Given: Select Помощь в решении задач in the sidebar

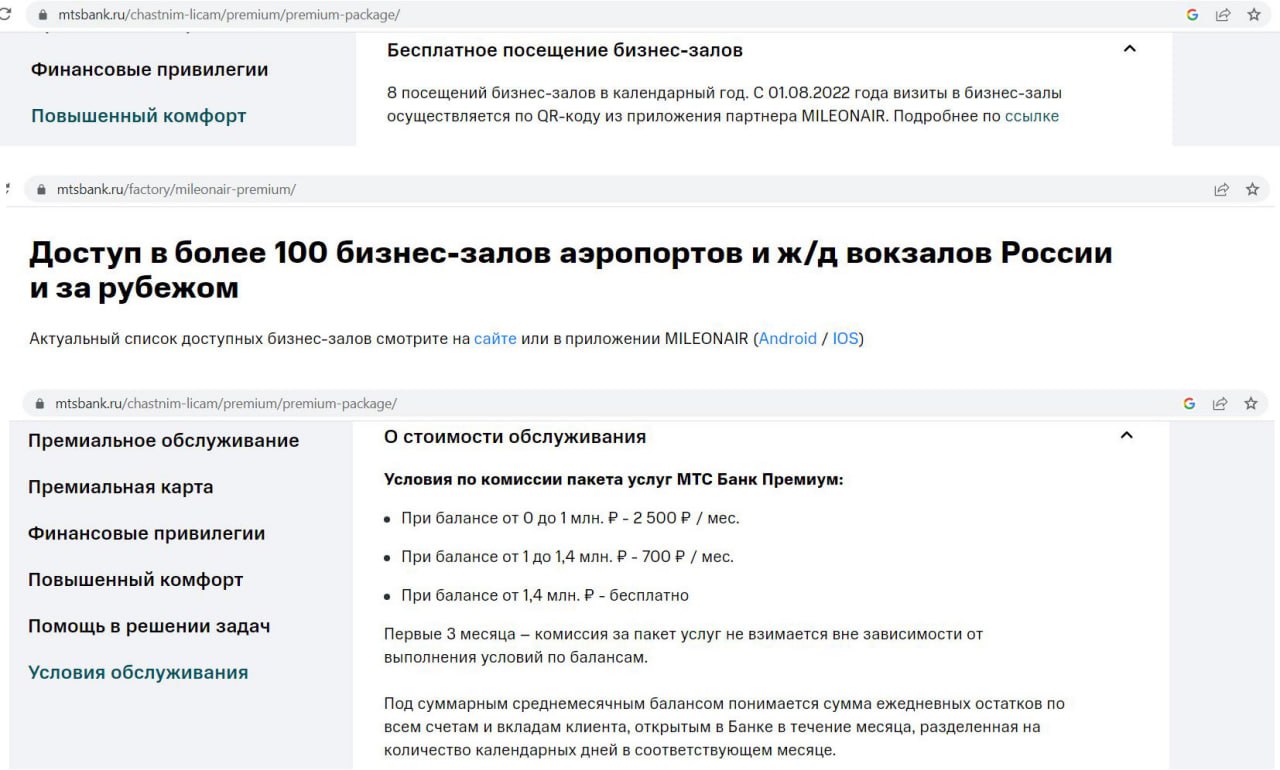Looking at the screenshot, I should coord(149,626).
